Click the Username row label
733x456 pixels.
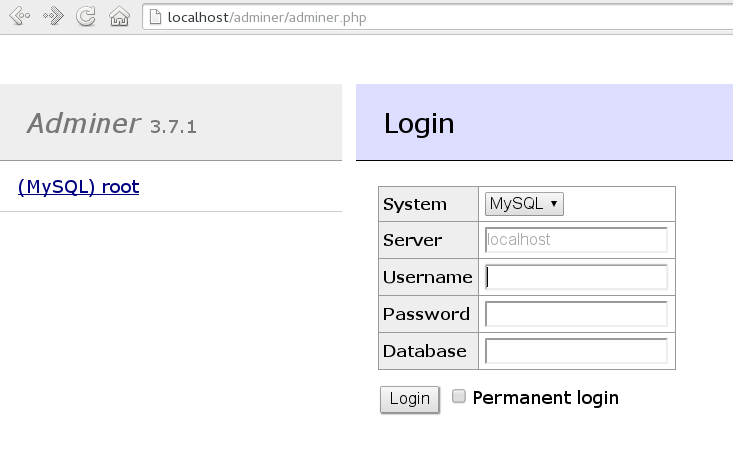(427, 277)
